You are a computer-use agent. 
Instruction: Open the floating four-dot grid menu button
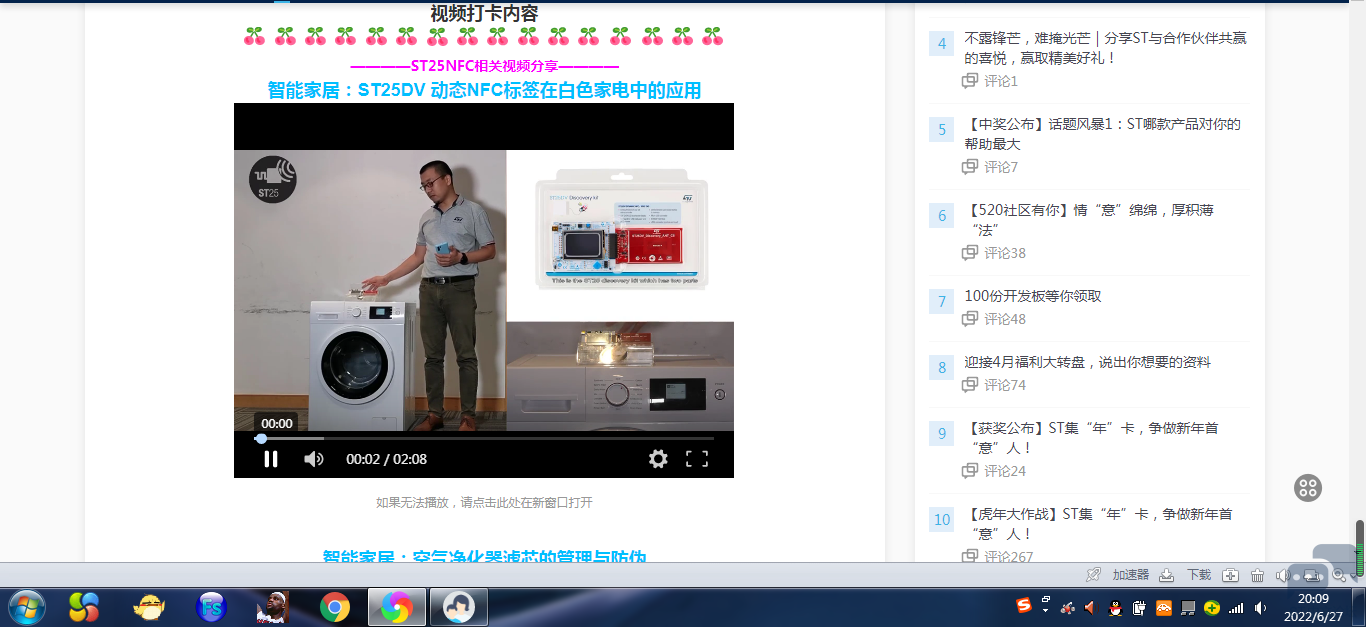click(x=1308, y=488)
